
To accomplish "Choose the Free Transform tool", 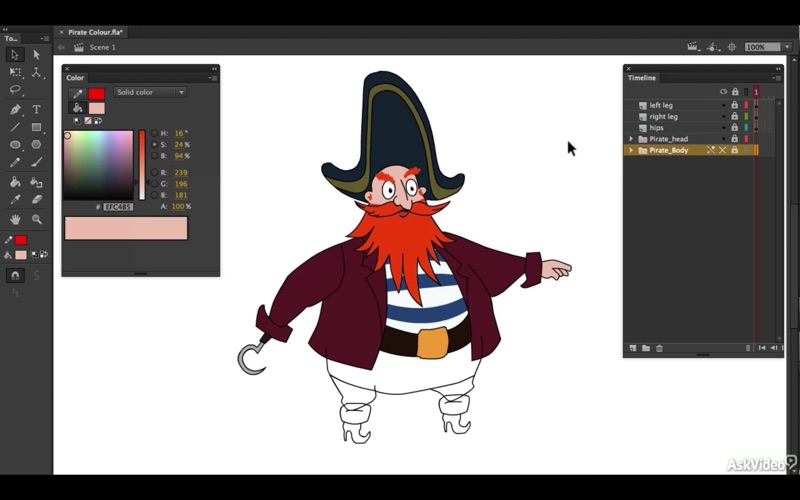I will pos(15,72).
